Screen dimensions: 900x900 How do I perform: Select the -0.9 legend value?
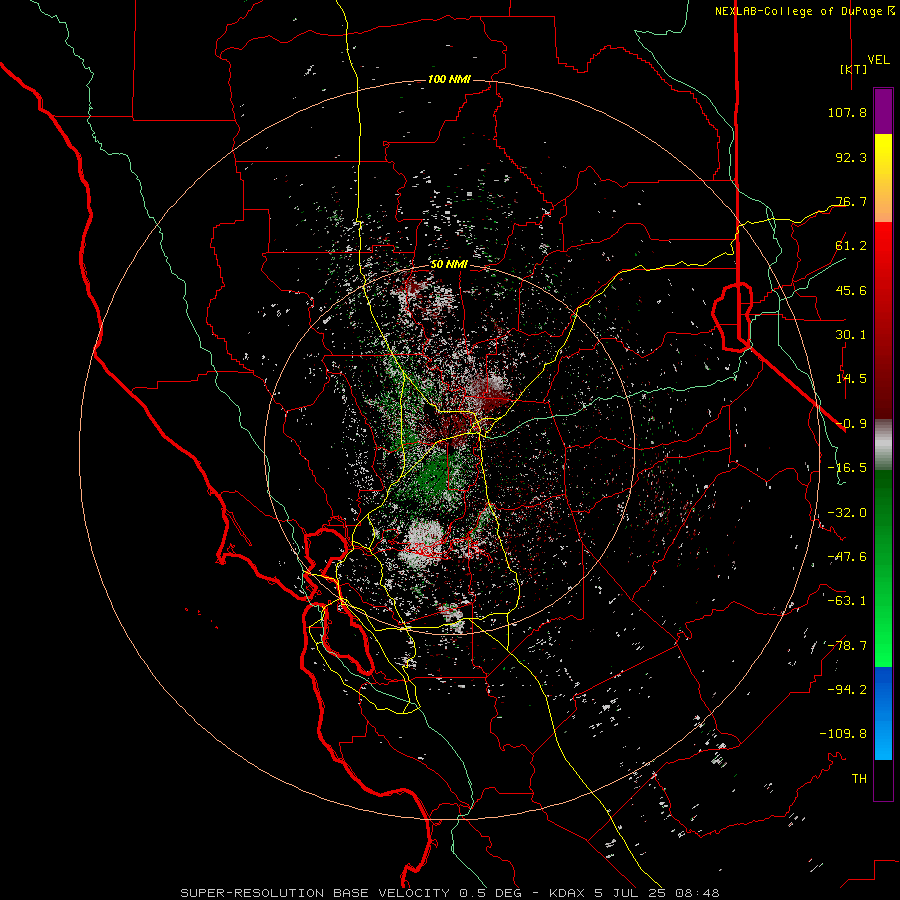coord(851,424)
